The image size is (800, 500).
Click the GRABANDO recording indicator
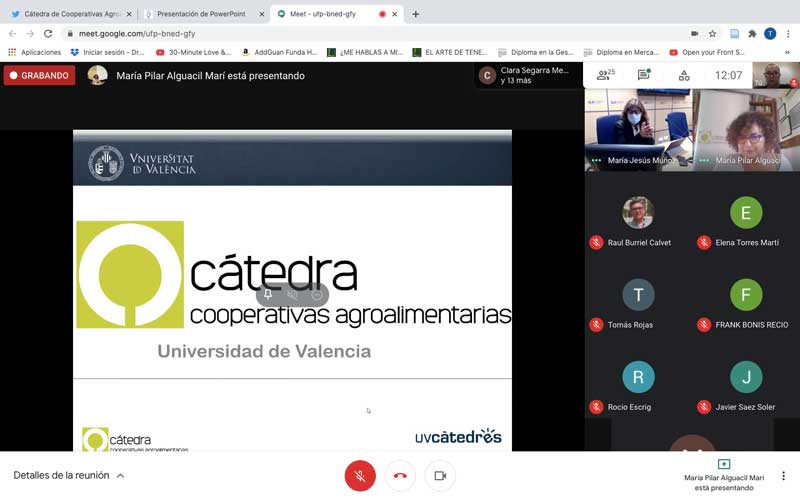tap(39, 76)
